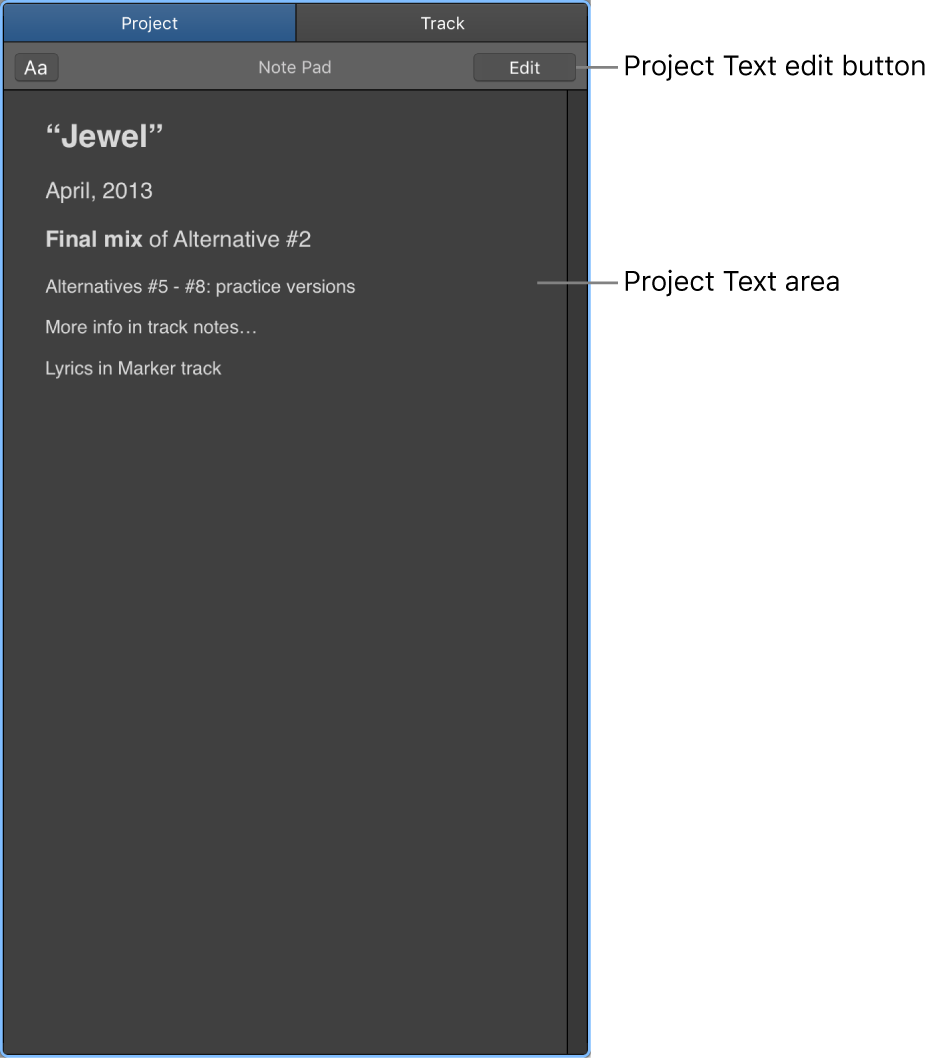Click the April, 2013 date line
The width and height of the screenshot is (947, 1059).
pos(99,191)
